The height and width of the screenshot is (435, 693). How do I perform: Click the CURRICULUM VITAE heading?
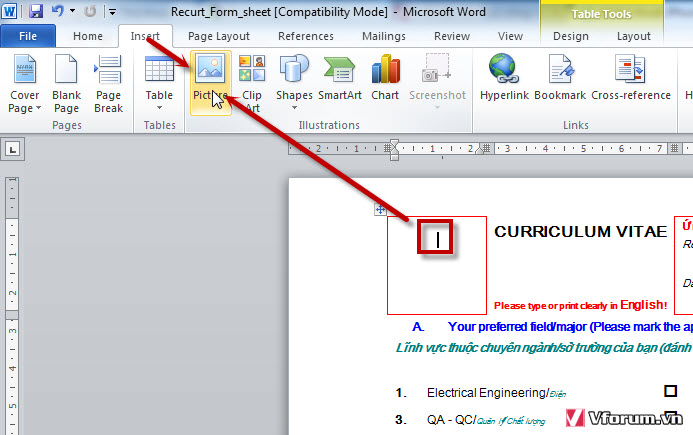[580, 232]
